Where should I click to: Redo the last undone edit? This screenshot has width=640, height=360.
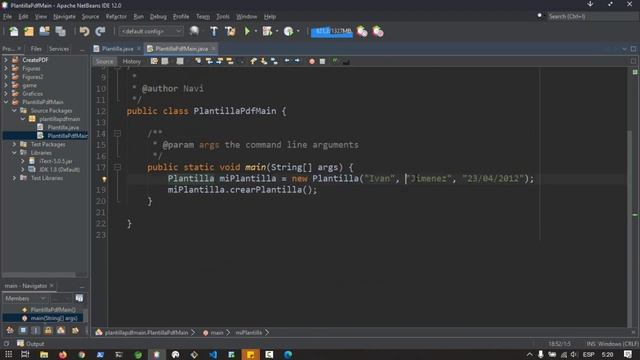tap(100, 31)
